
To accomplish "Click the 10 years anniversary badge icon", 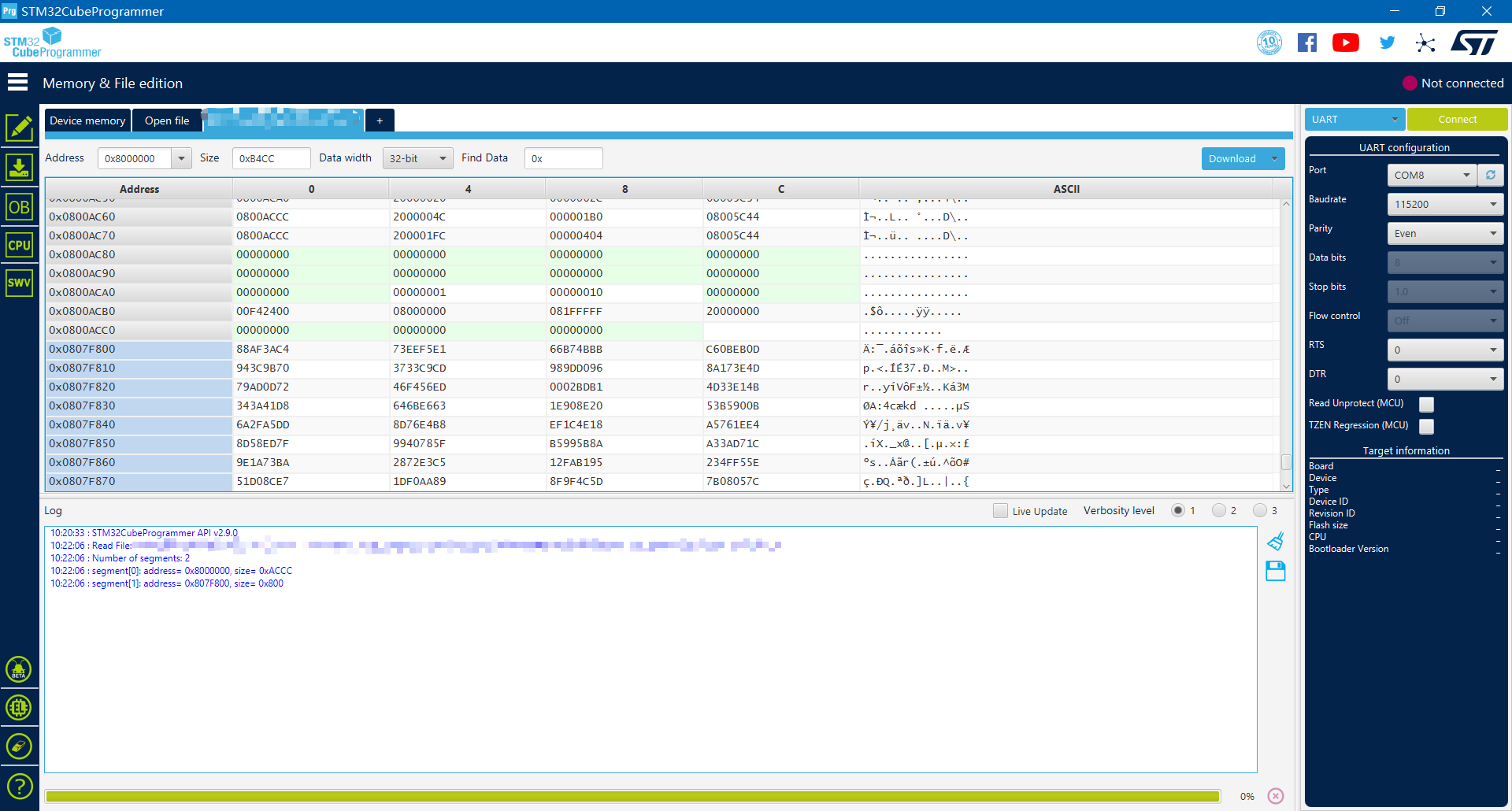I will click(x=1269, y=43).
